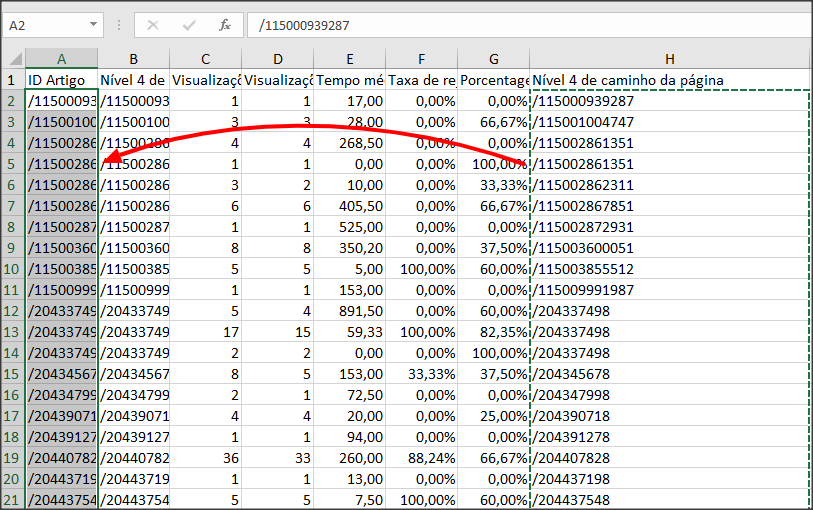This screenshot has height=510, width=813.
Task: Click the 525,00 time value cell
Action: (349, 227)
